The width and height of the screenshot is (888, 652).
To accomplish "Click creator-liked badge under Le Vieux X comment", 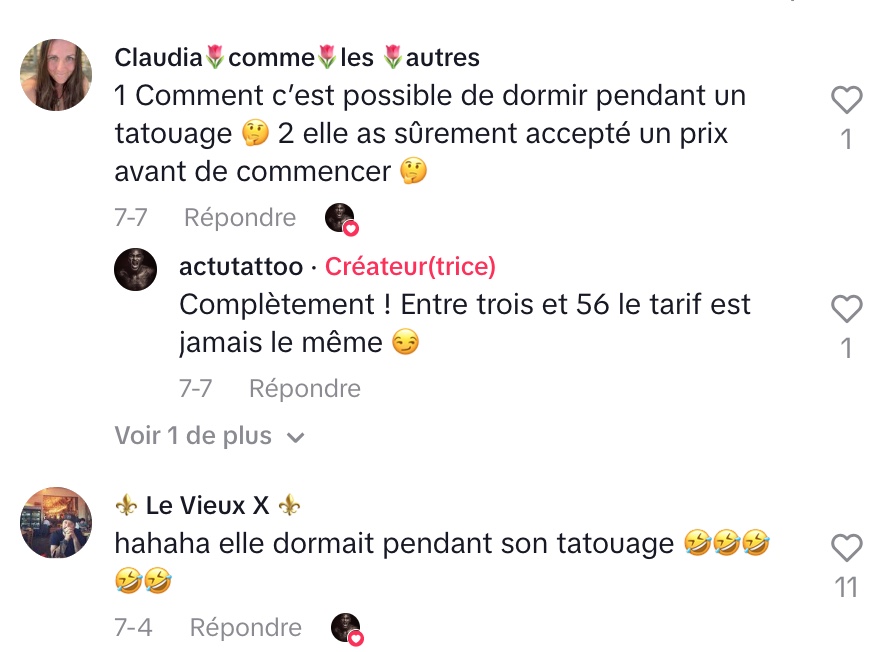I will pyautogui.click(x=347, y=629).
